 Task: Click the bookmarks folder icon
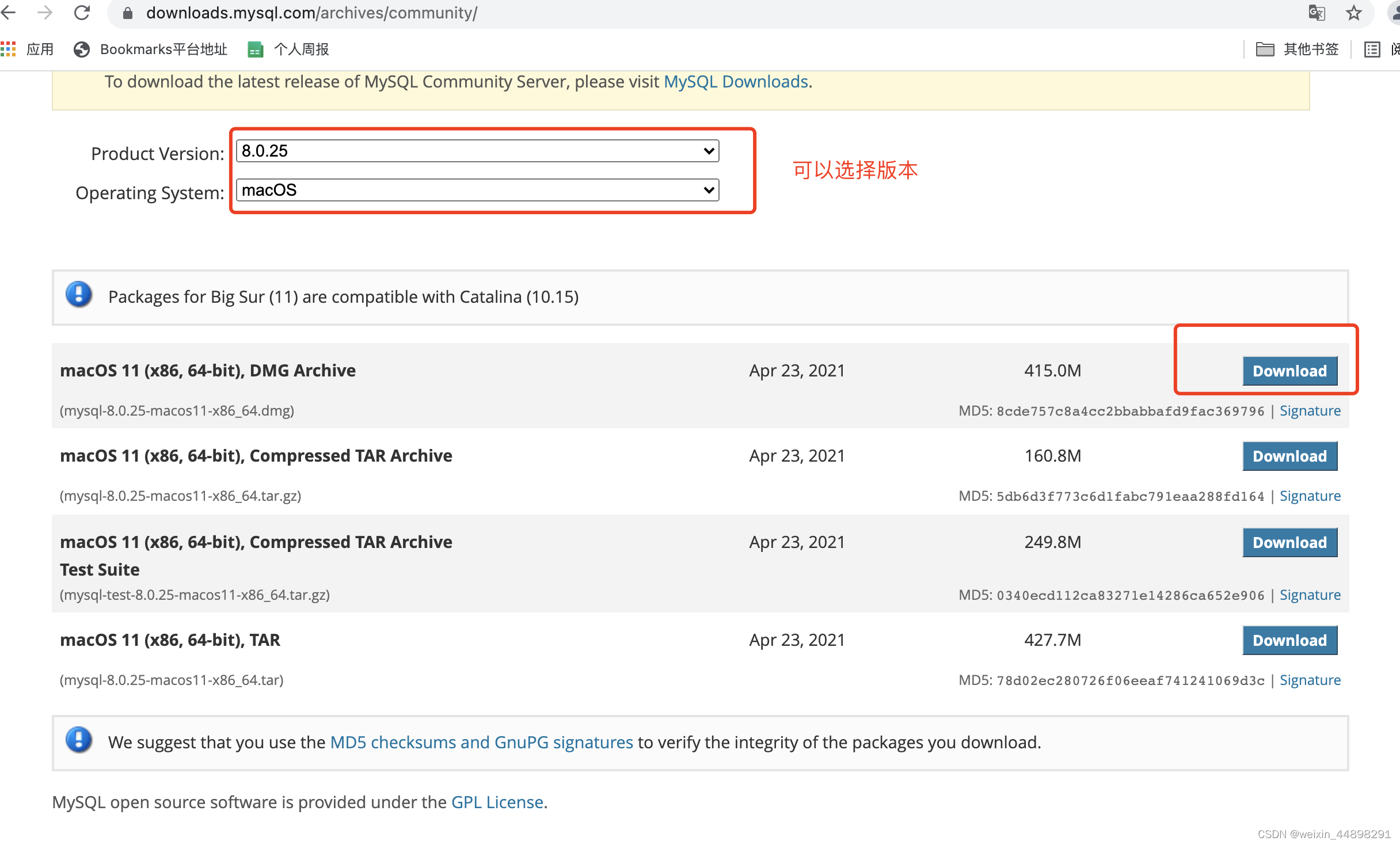coord(1262,50)
